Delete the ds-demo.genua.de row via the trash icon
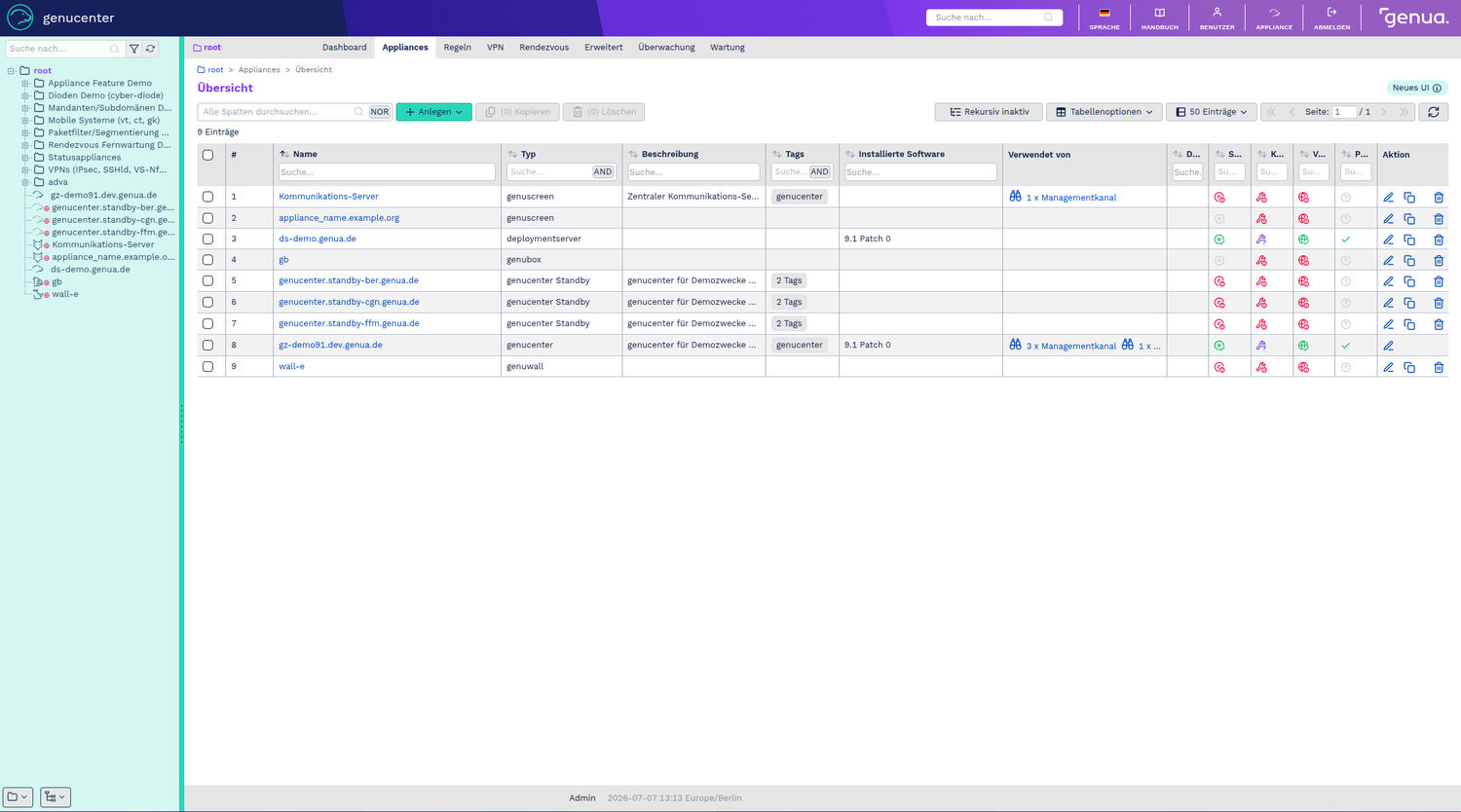This screenshot has height=812, width=1461. pyautogui.click(x=1439, y=240)
